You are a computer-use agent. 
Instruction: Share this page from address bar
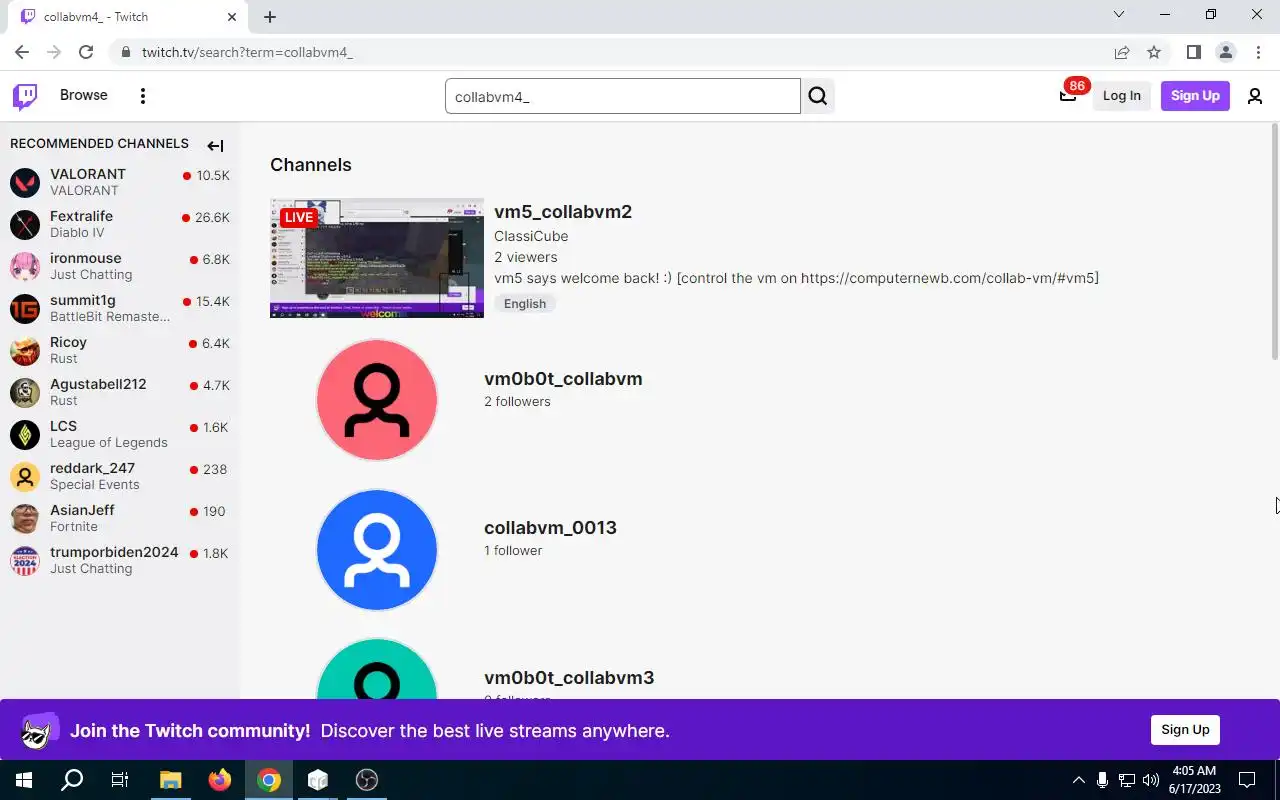[x=1122, y=52]
